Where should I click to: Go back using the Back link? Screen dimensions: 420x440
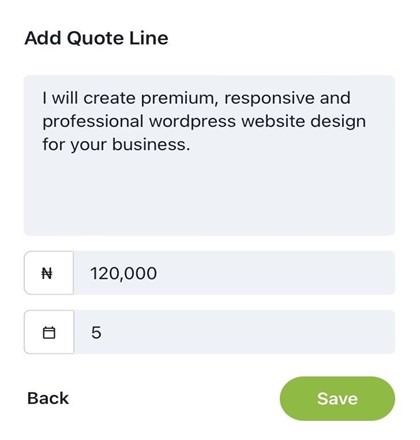(48, 398)
